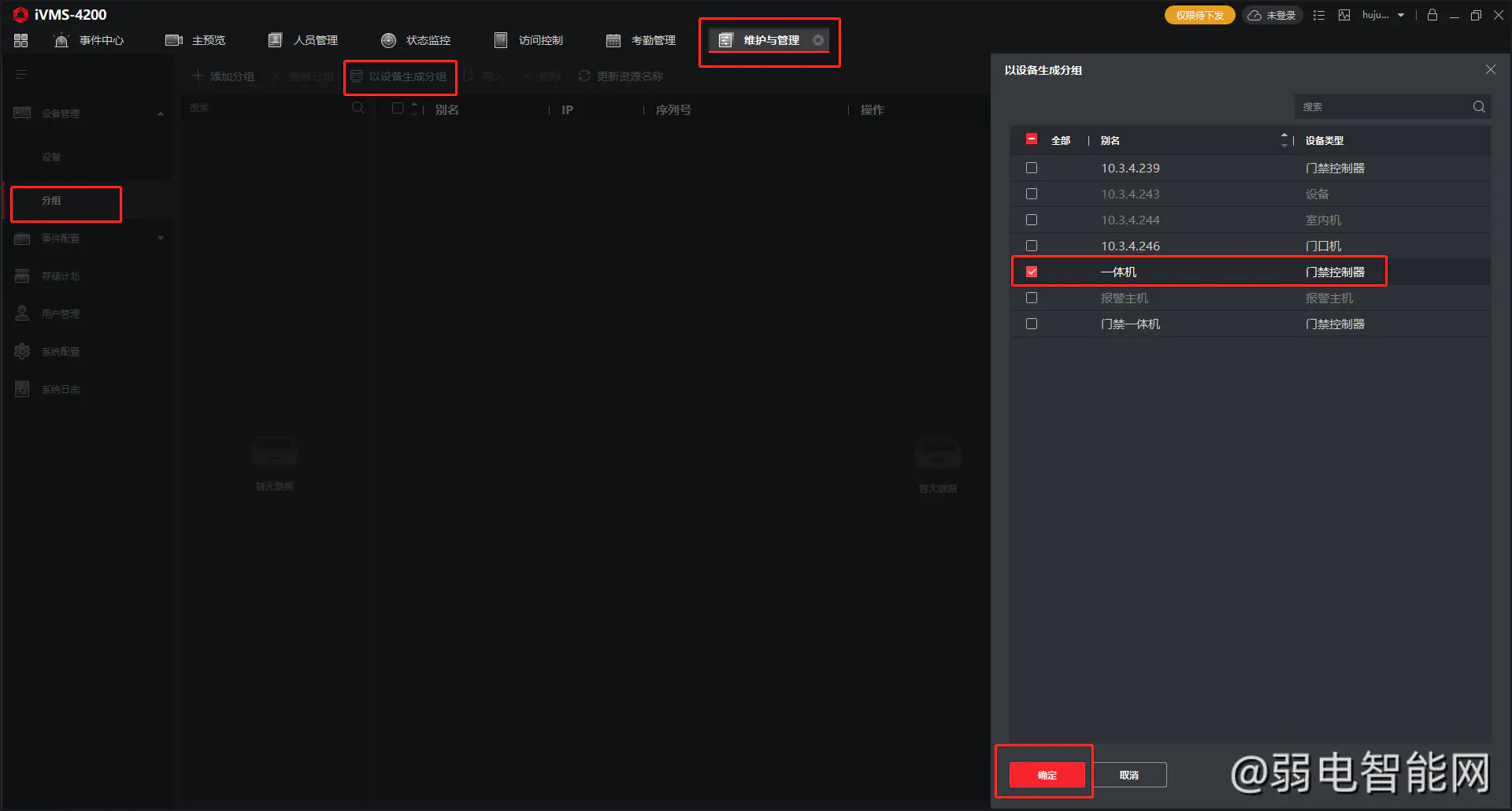
Task: Sort the panel list by 别名 arrows
Action: (1284, 140)
